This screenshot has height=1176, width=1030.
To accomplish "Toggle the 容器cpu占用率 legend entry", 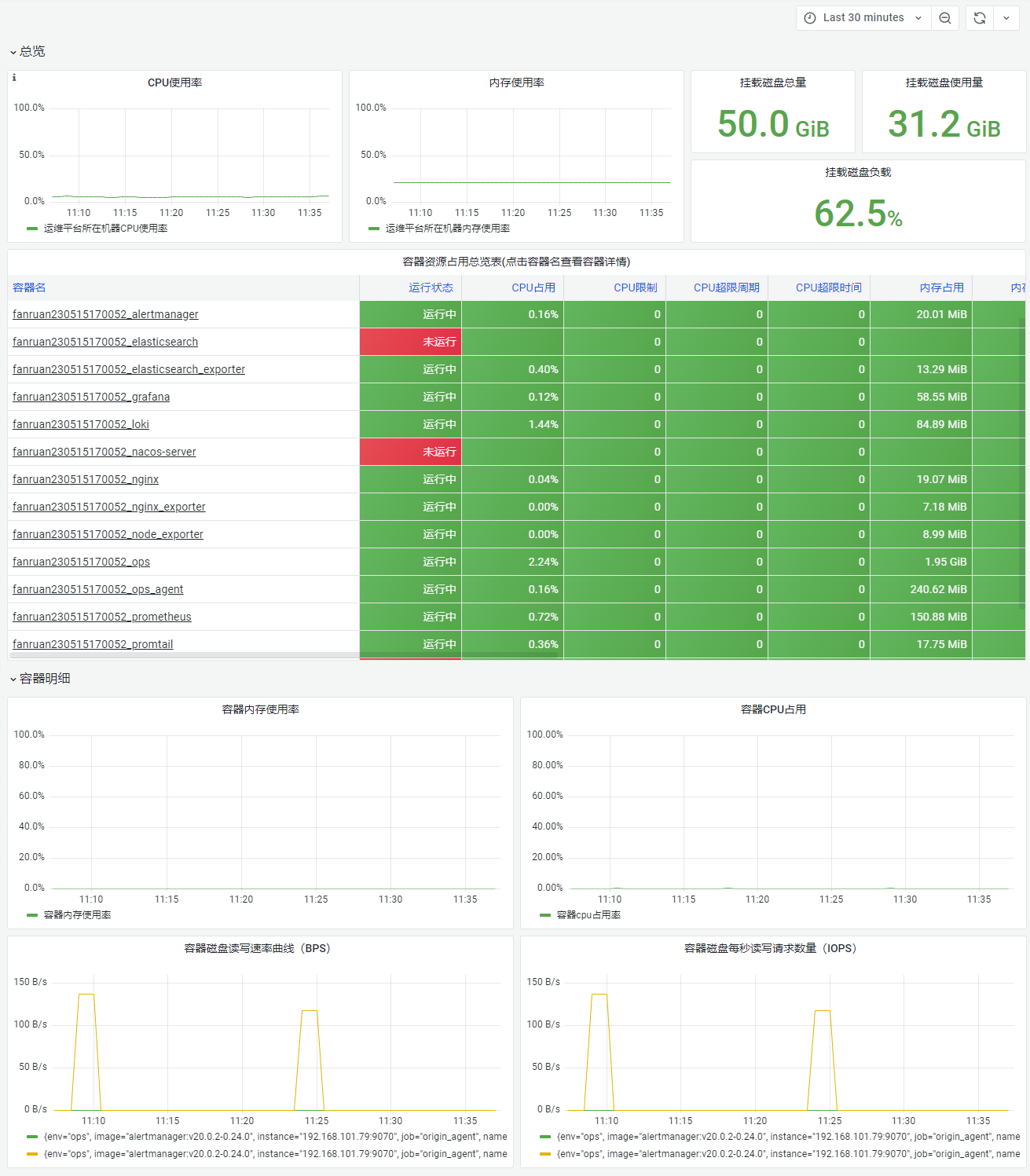I will 580,915.
